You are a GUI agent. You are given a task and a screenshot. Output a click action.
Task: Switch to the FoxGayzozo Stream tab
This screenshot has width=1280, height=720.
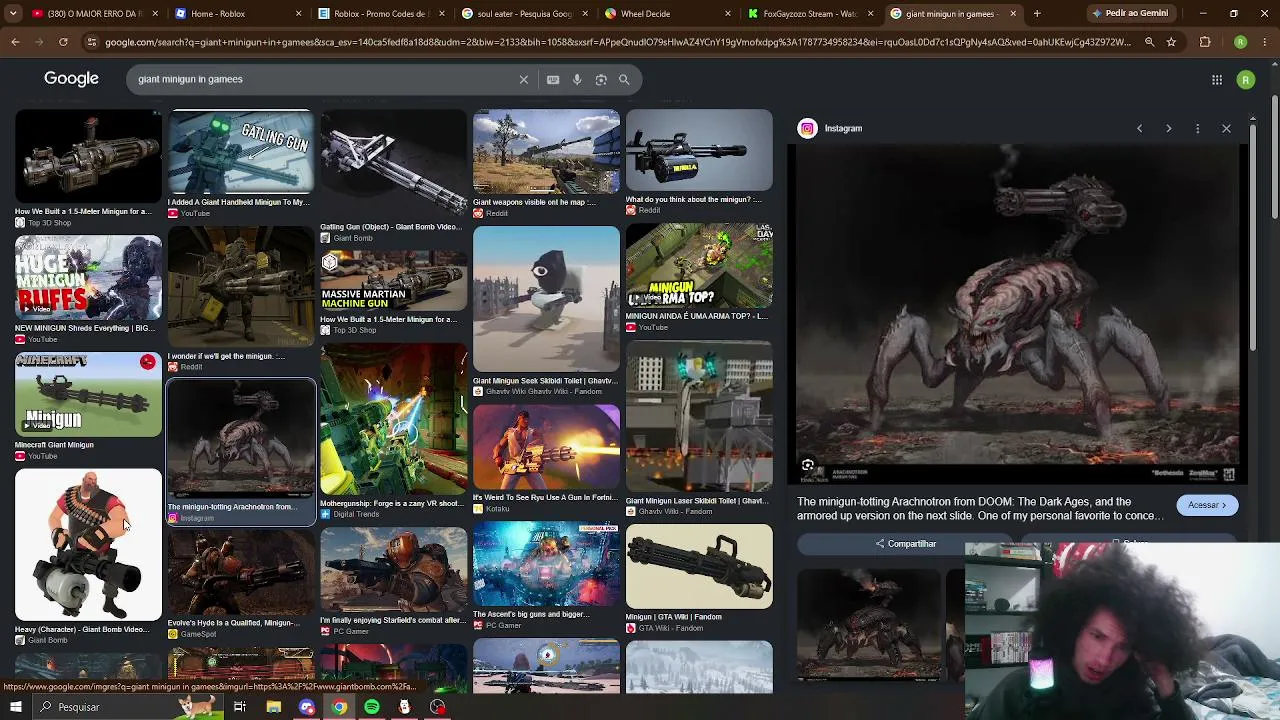click(810, 14)
